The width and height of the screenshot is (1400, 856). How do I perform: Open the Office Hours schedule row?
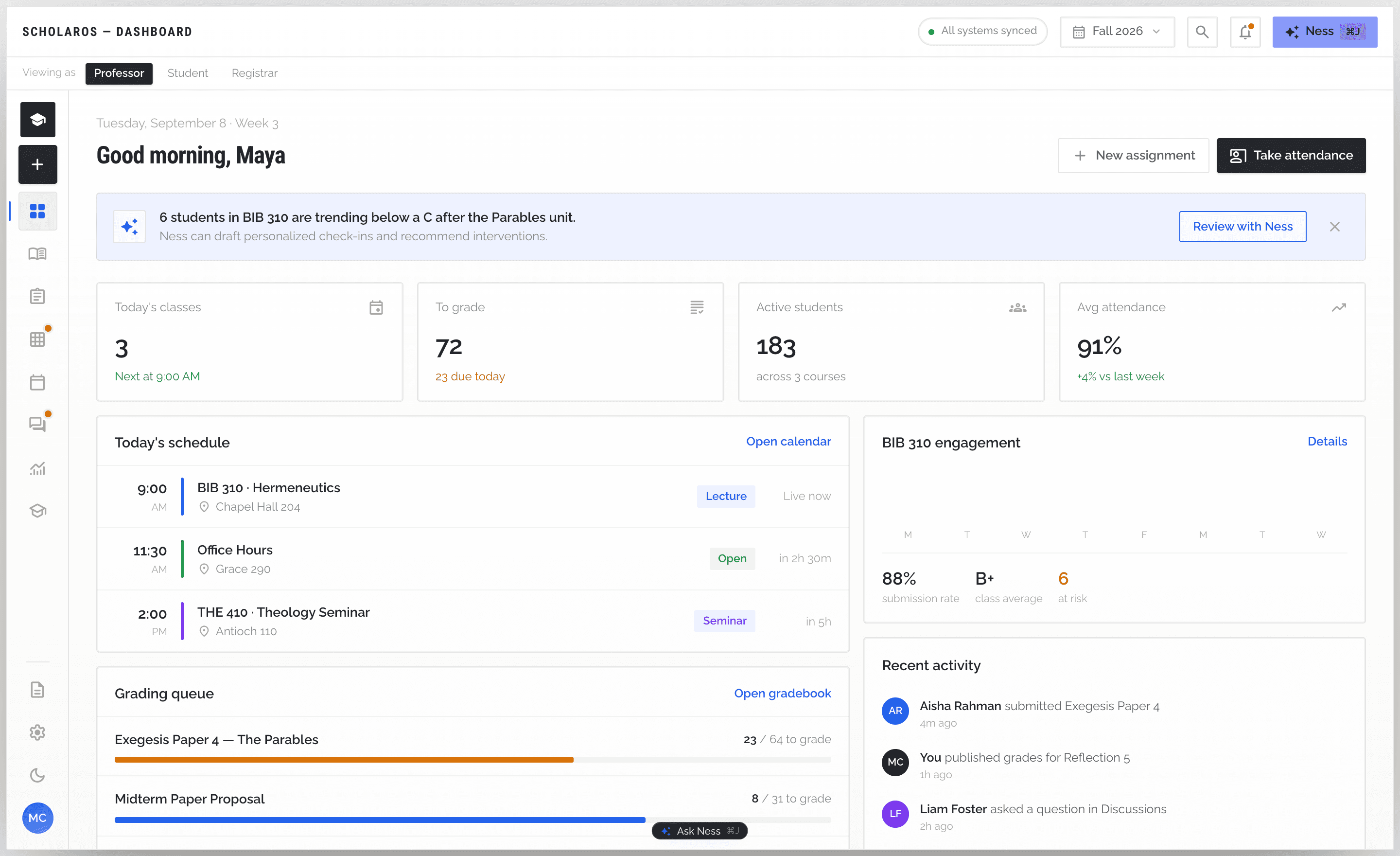pyautogui.click(x=472, y=559)
